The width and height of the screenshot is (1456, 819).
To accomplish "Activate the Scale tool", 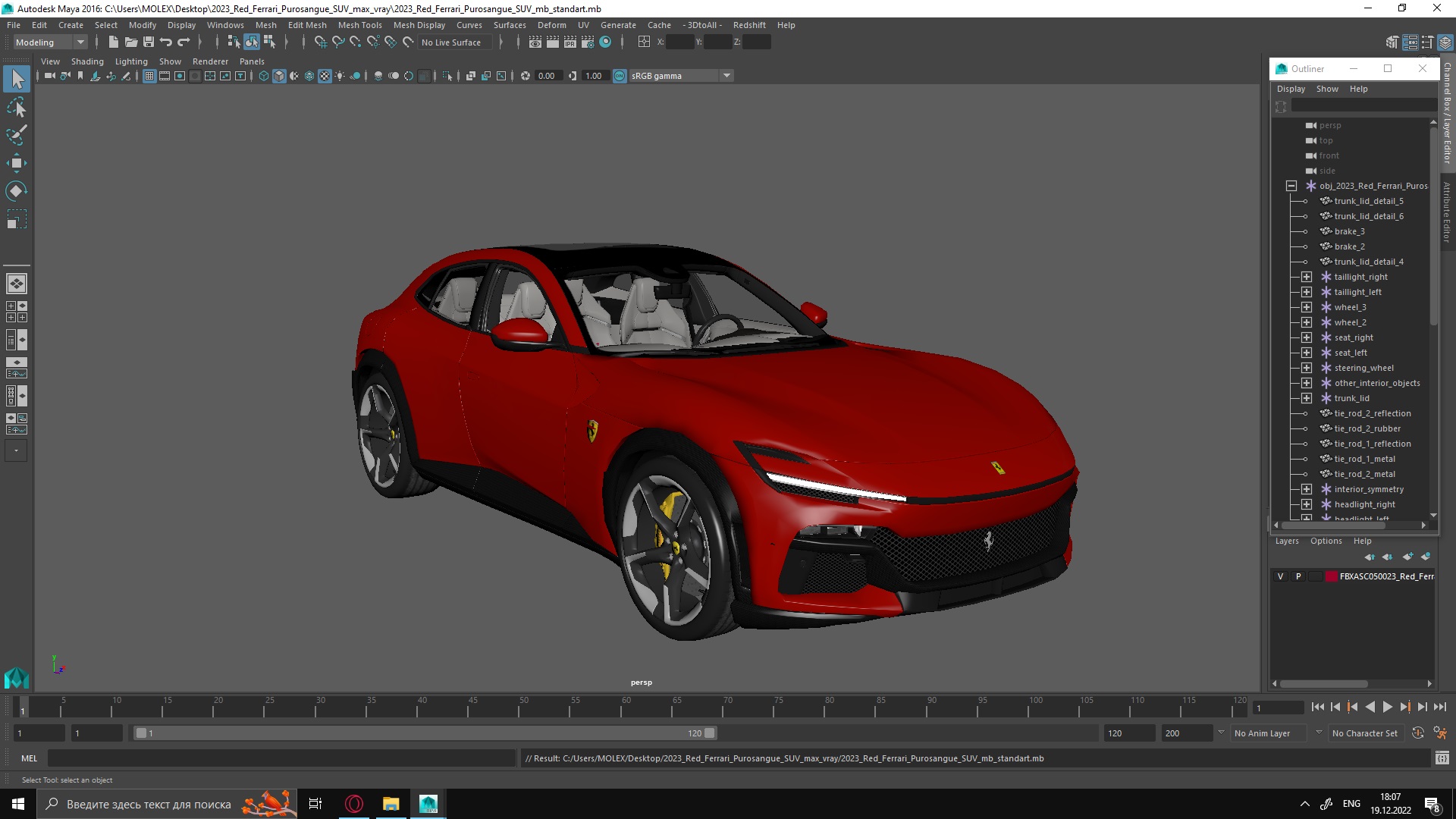I will point(17,219).
